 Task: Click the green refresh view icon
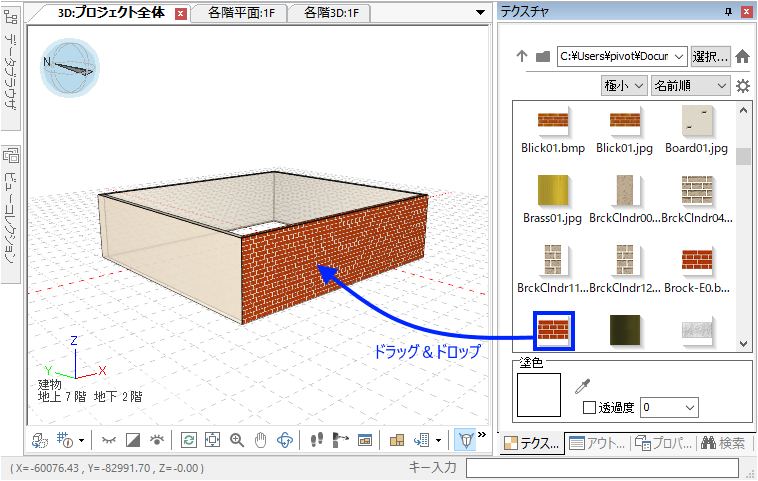pyautogui.click(x=188, y=439)
